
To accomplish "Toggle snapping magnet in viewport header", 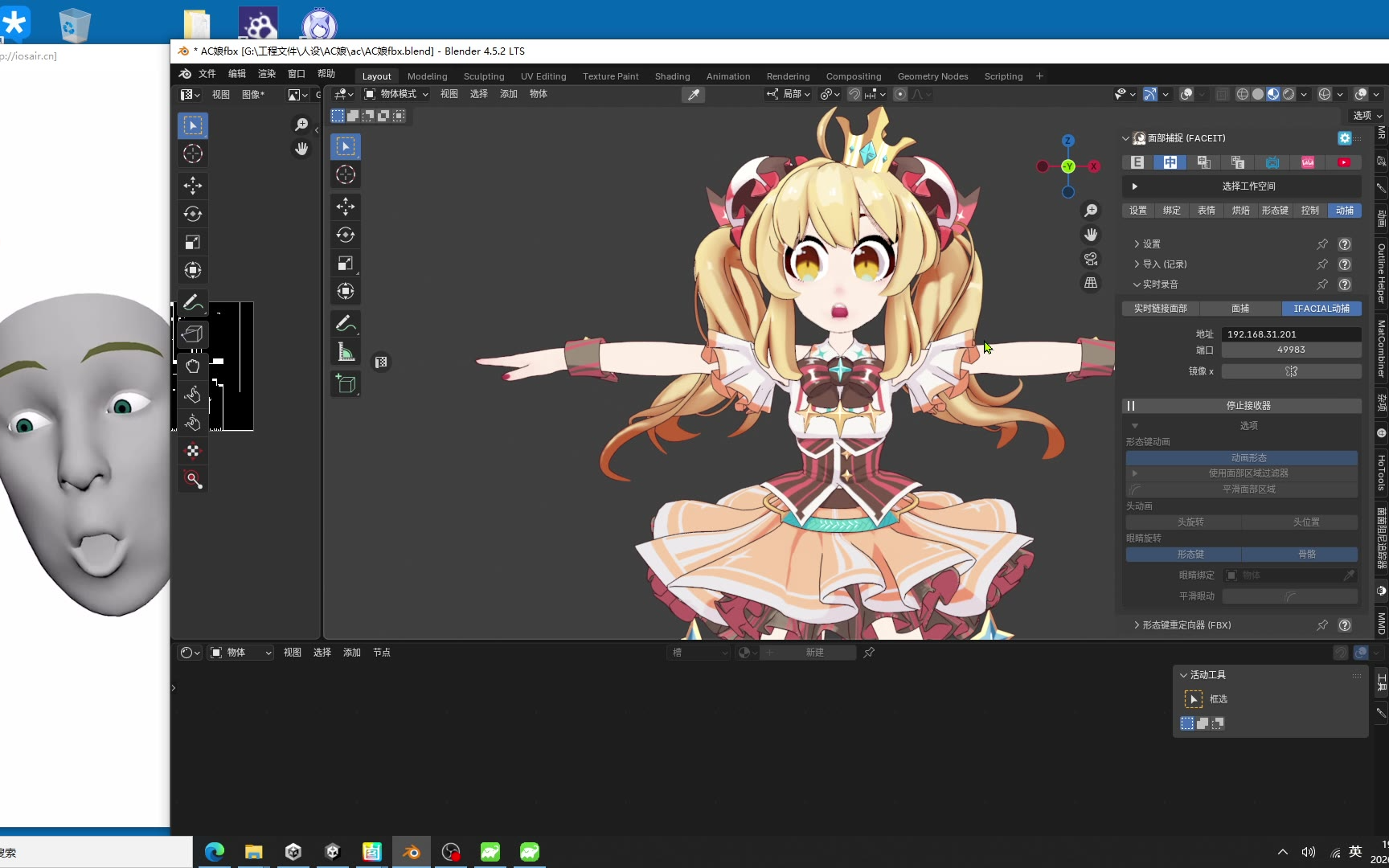I will 854,95.
